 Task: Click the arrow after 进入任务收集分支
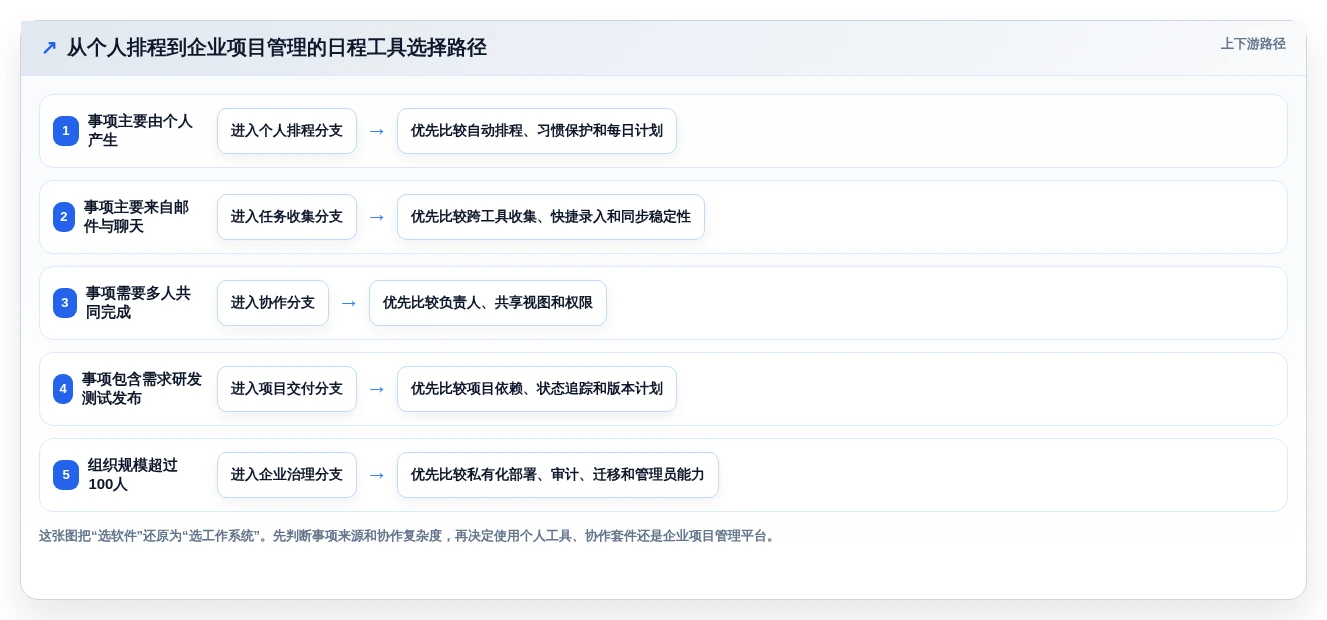coord(377,217)
